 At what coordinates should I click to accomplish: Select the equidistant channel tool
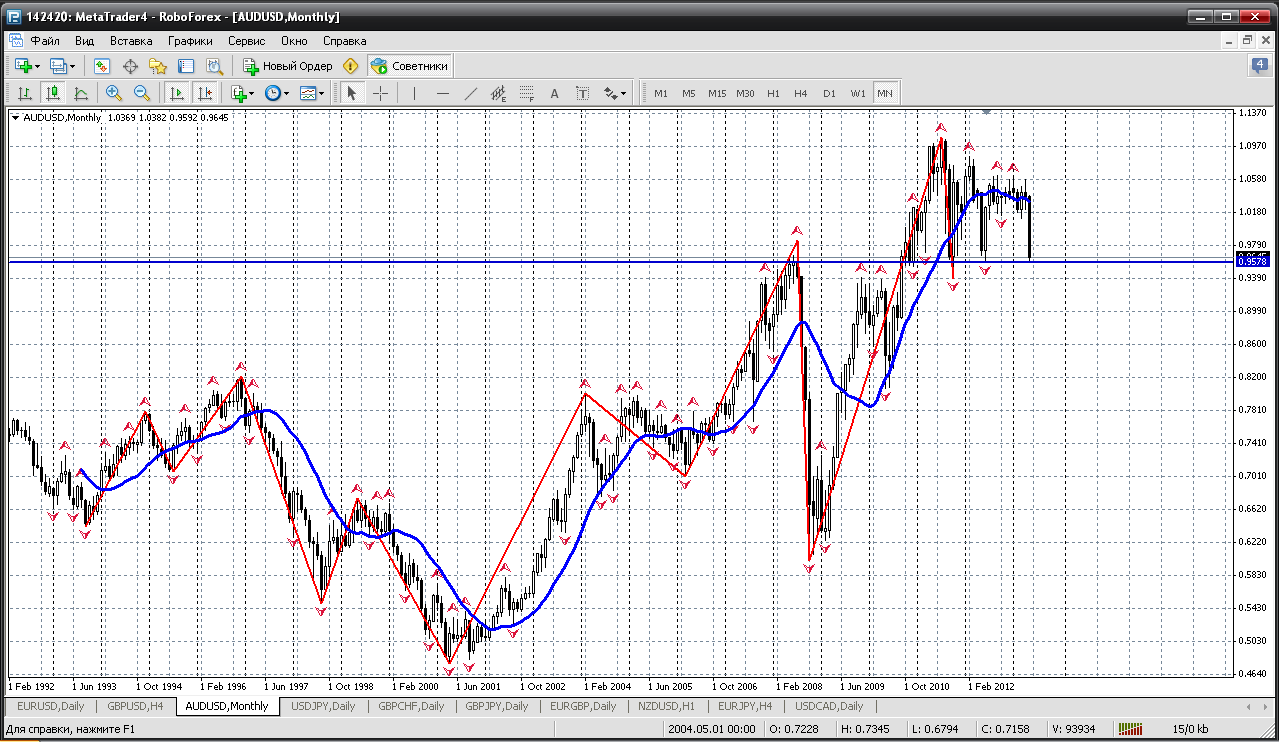pos(499,93)
